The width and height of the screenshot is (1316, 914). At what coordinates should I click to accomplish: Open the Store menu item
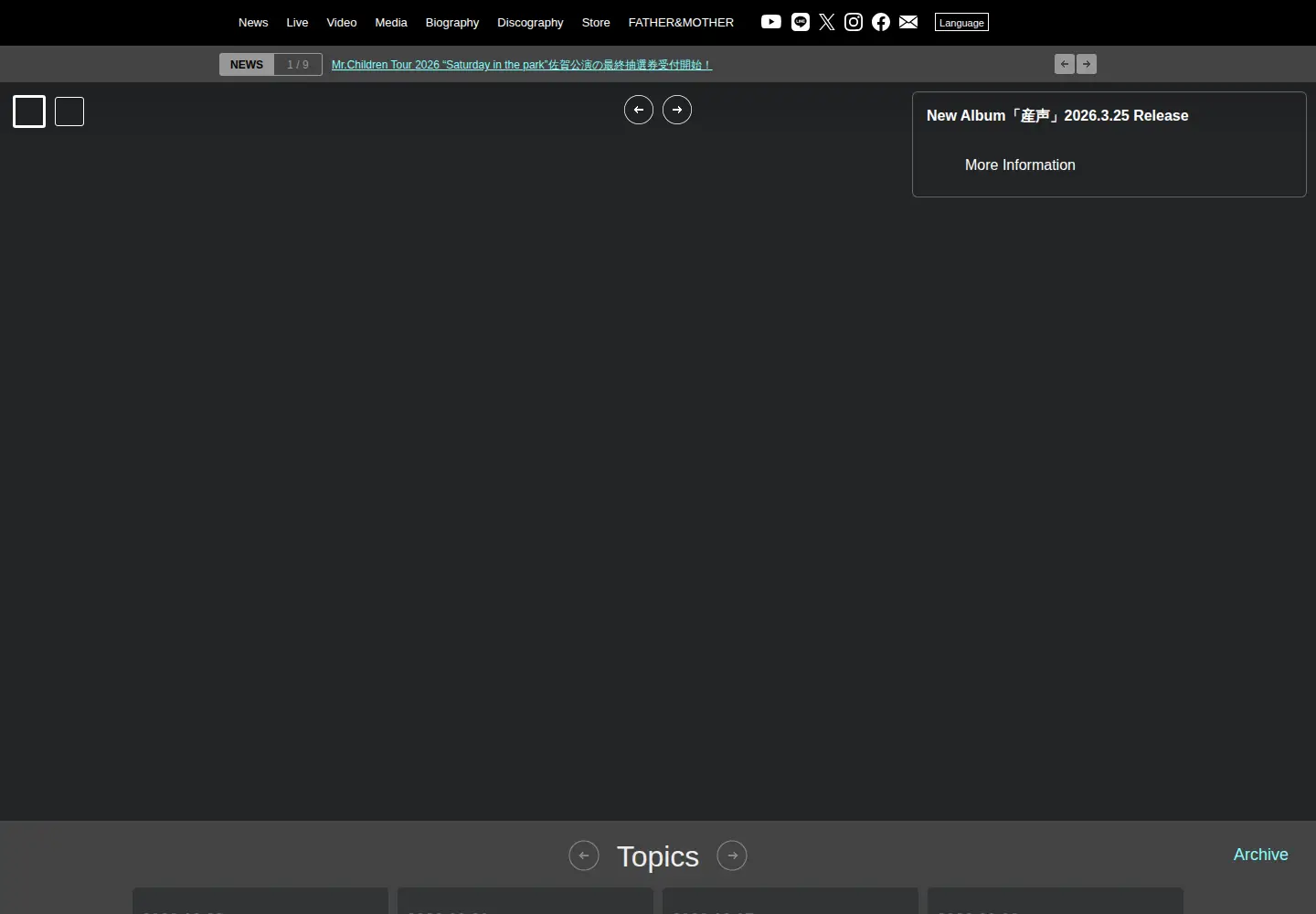596,22
